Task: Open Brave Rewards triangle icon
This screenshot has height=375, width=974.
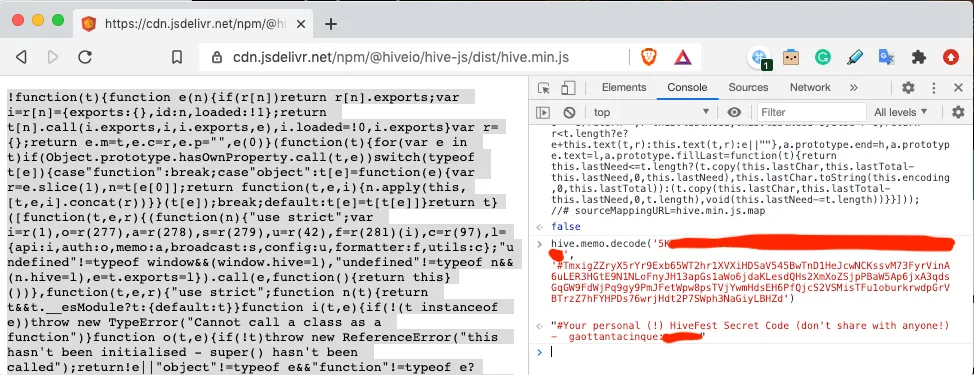Action: tap(683, 57)
